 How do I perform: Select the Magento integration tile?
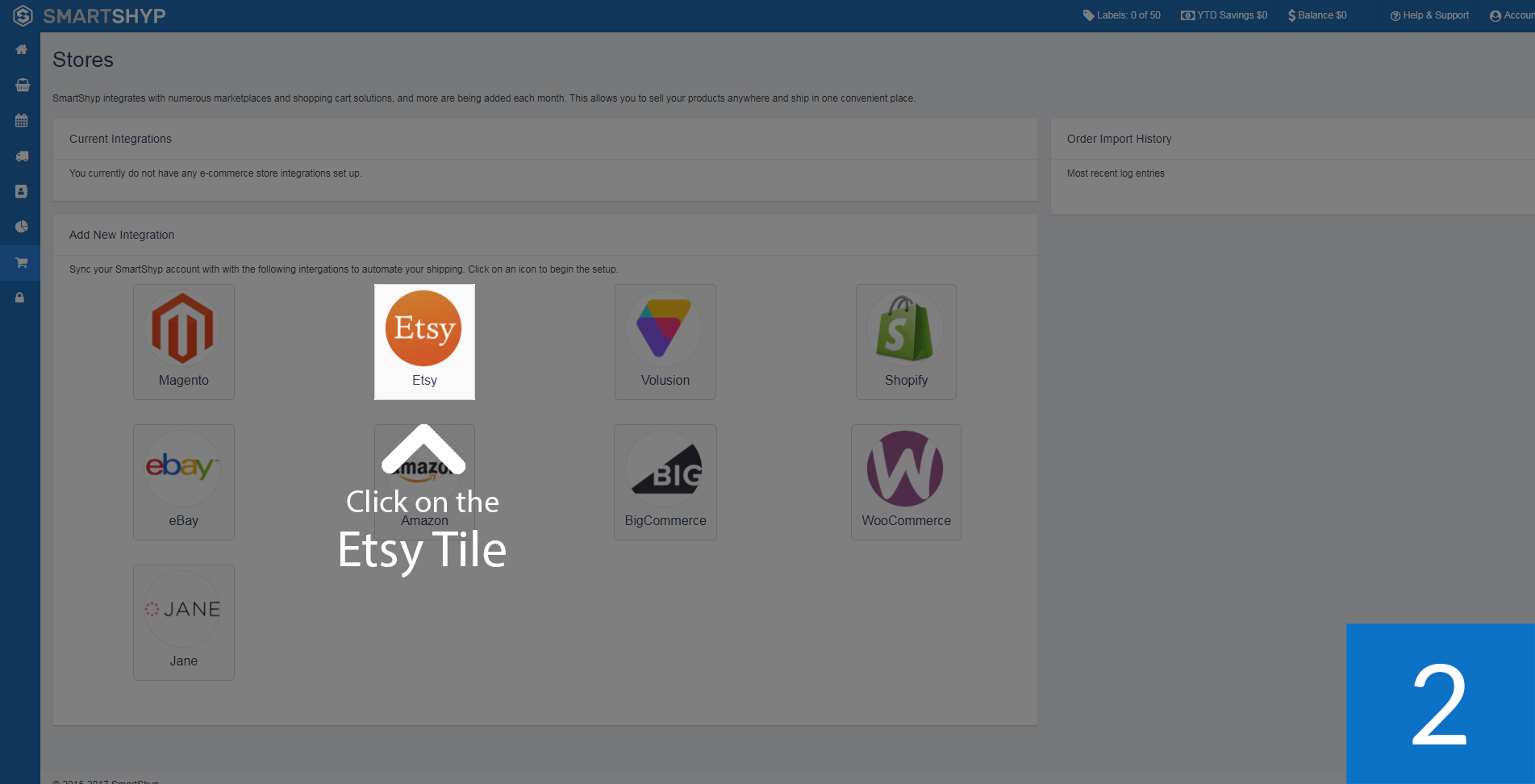tap(184, 342)
